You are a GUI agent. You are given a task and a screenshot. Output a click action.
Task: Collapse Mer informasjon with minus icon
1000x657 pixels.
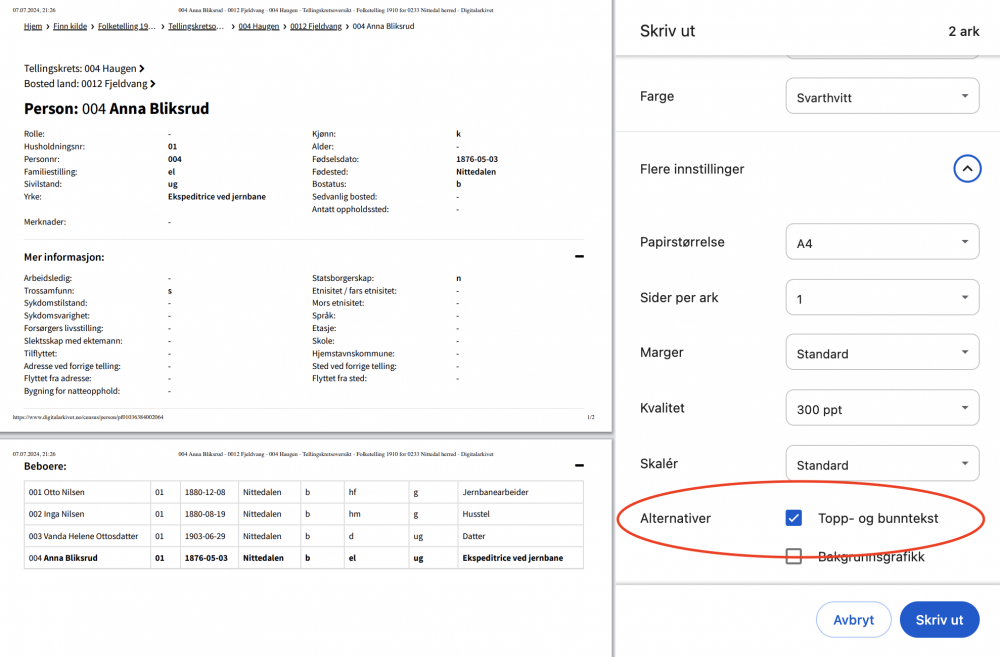[x=579, y=257]
